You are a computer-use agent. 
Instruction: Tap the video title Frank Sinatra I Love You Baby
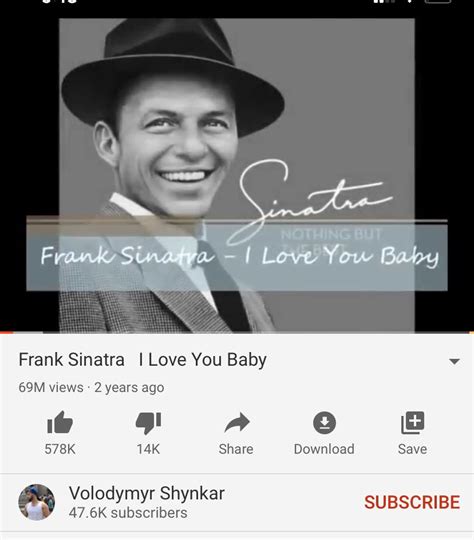(143, 360)
